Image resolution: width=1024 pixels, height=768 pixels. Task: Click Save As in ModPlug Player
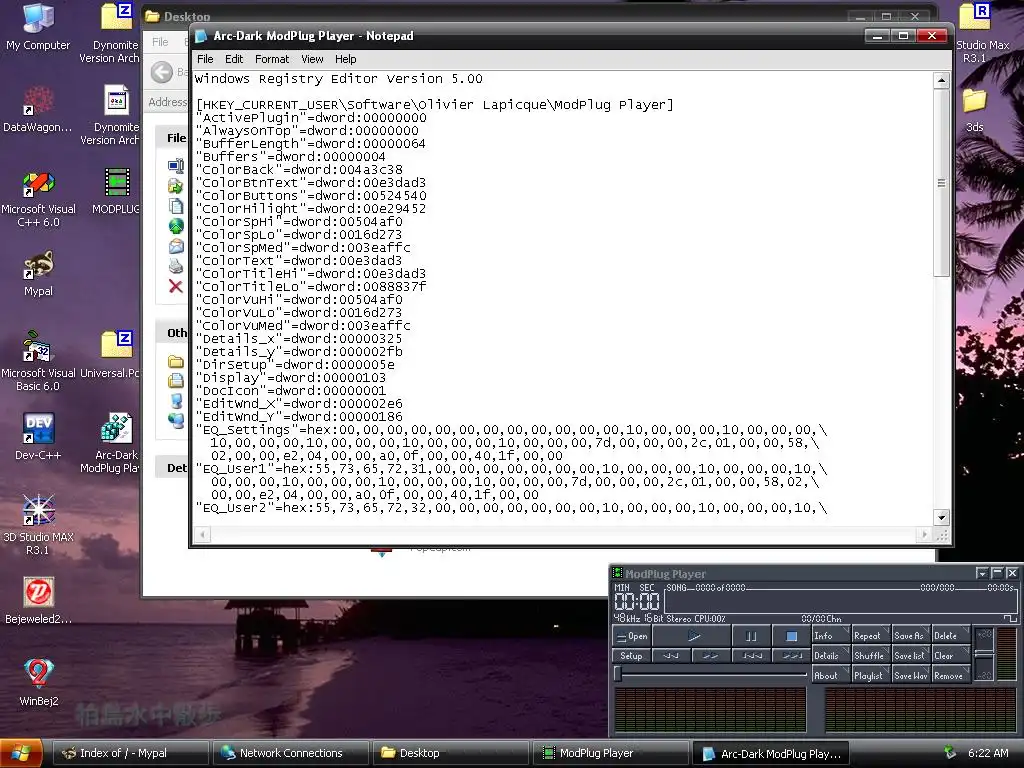point(910,635)
